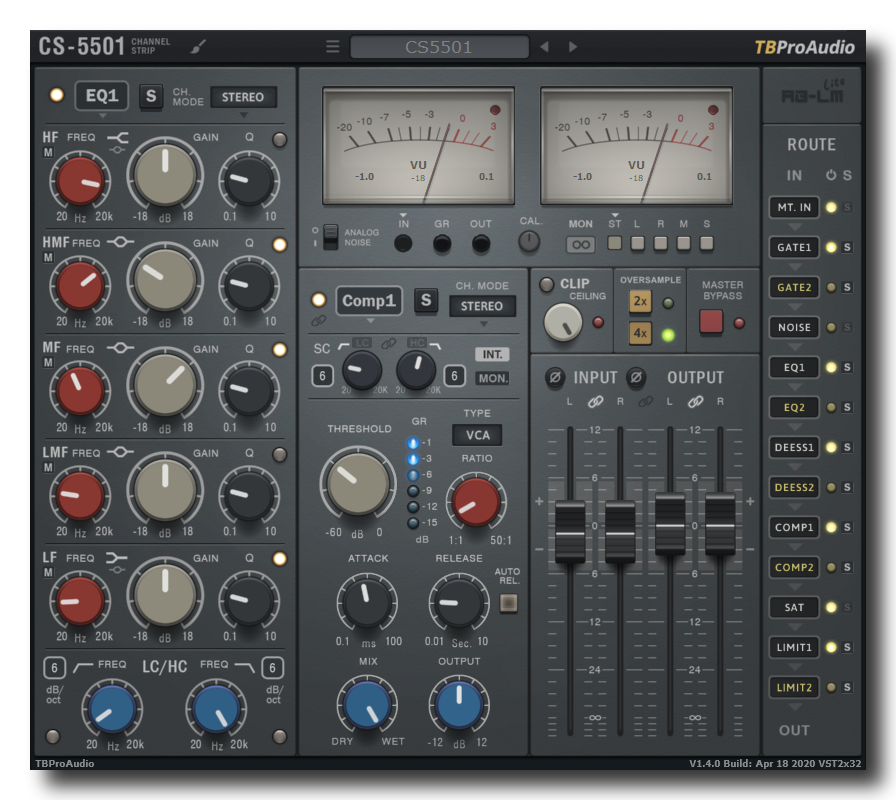This screenshot has height=800, width=896.
Task: Toggle the EQ1 power LED
Action: pos(57,95)
